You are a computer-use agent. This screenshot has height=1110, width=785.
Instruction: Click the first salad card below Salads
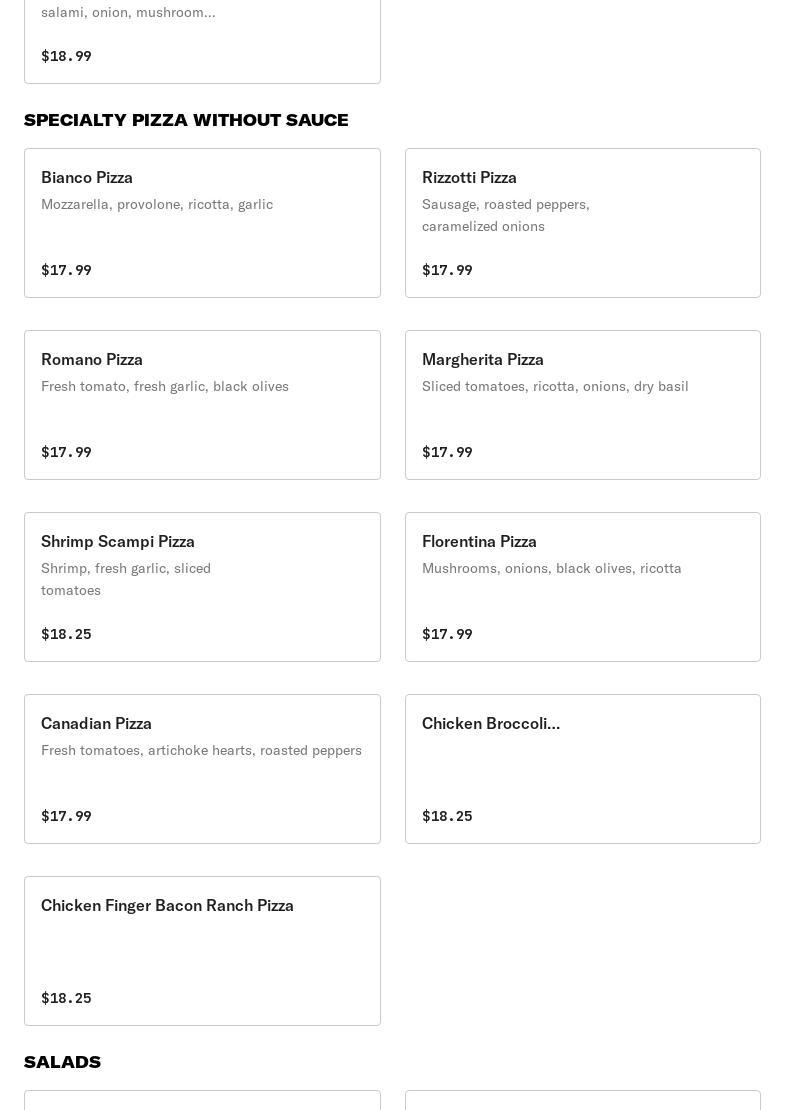pyautogui.click(x=202, y=1100)
